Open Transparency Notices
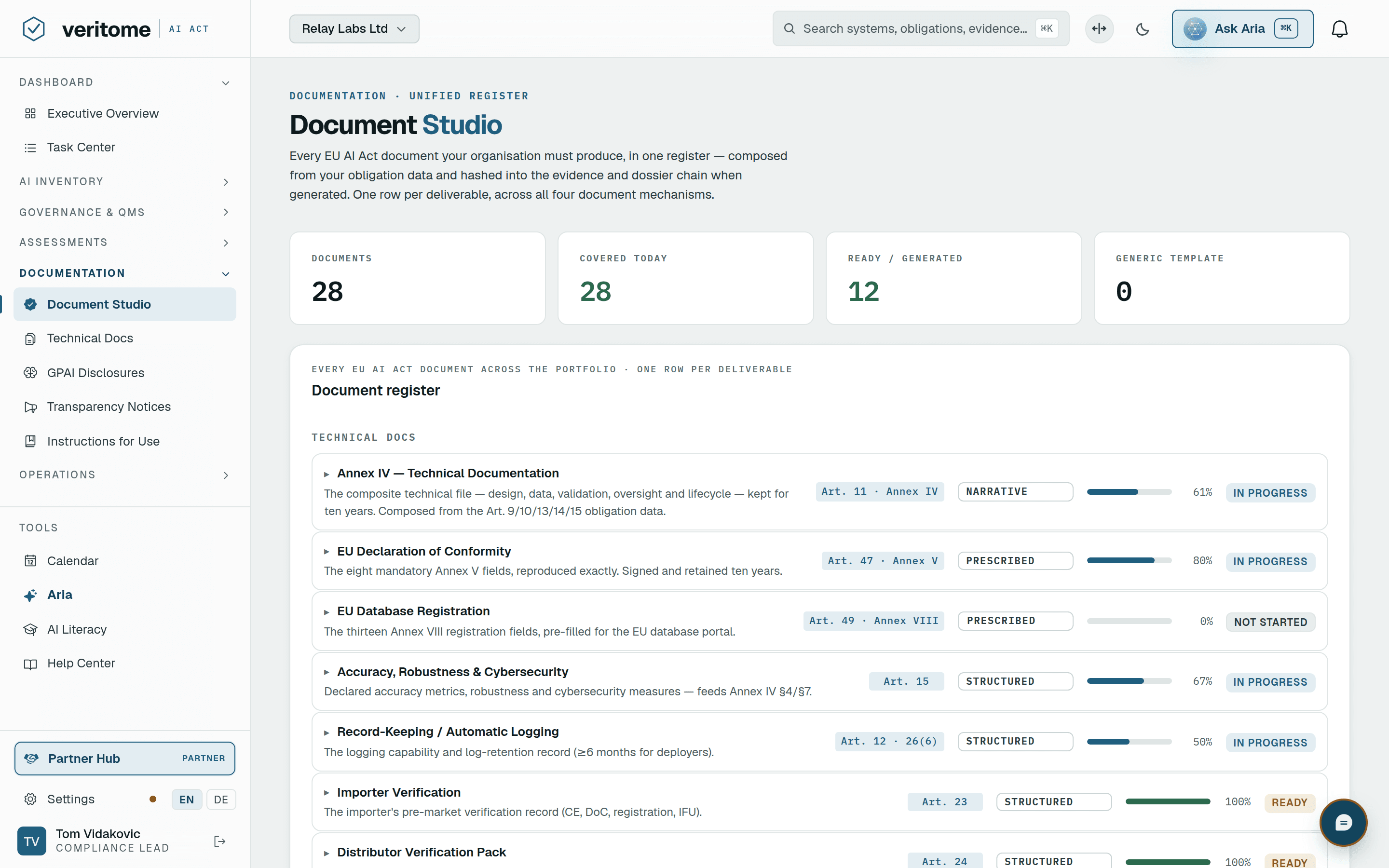The width and height of the screenshot is (1389, 868). pyautogui.click(x=124, y=407)
